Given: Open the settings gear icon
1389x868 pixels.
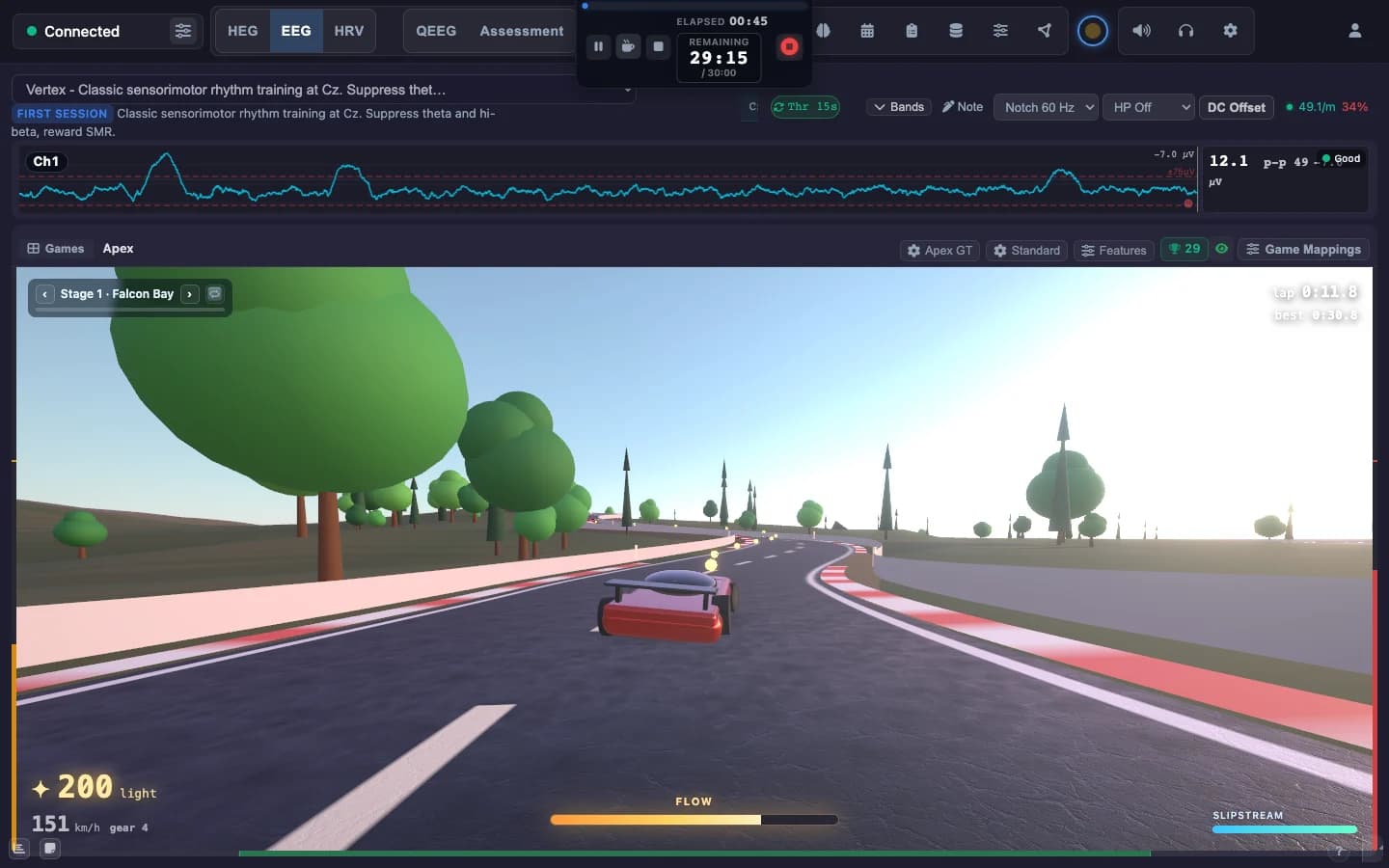Looking at the screenshot, I should 1230,31.
